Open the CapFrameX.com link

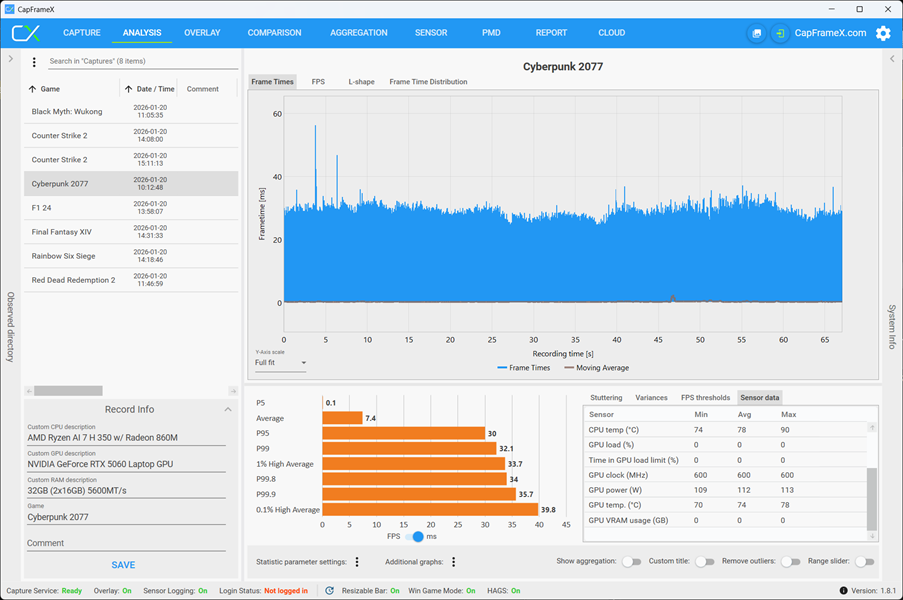point(830,33)
